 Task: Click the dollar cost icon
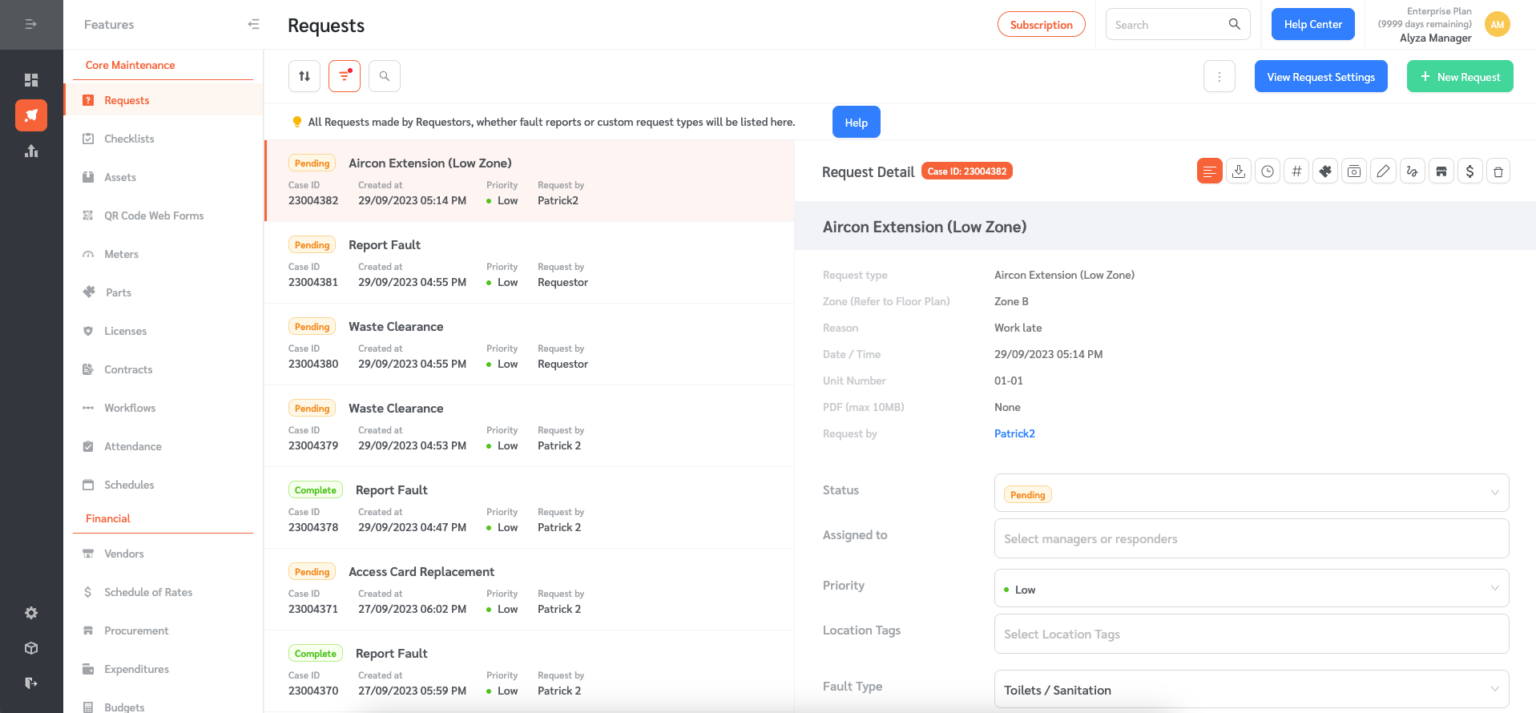tap(1470, 170)
